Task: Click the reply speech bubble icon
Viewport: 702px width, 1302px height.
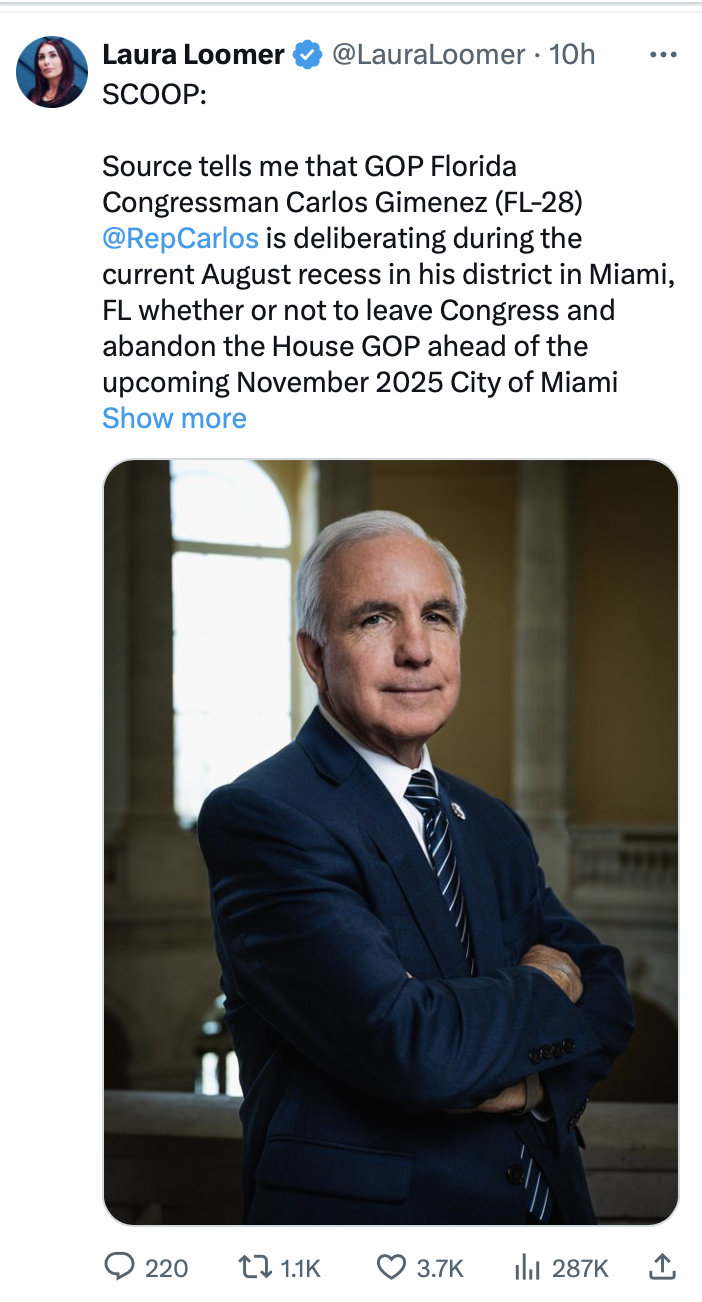Action: coord(120,1267)
